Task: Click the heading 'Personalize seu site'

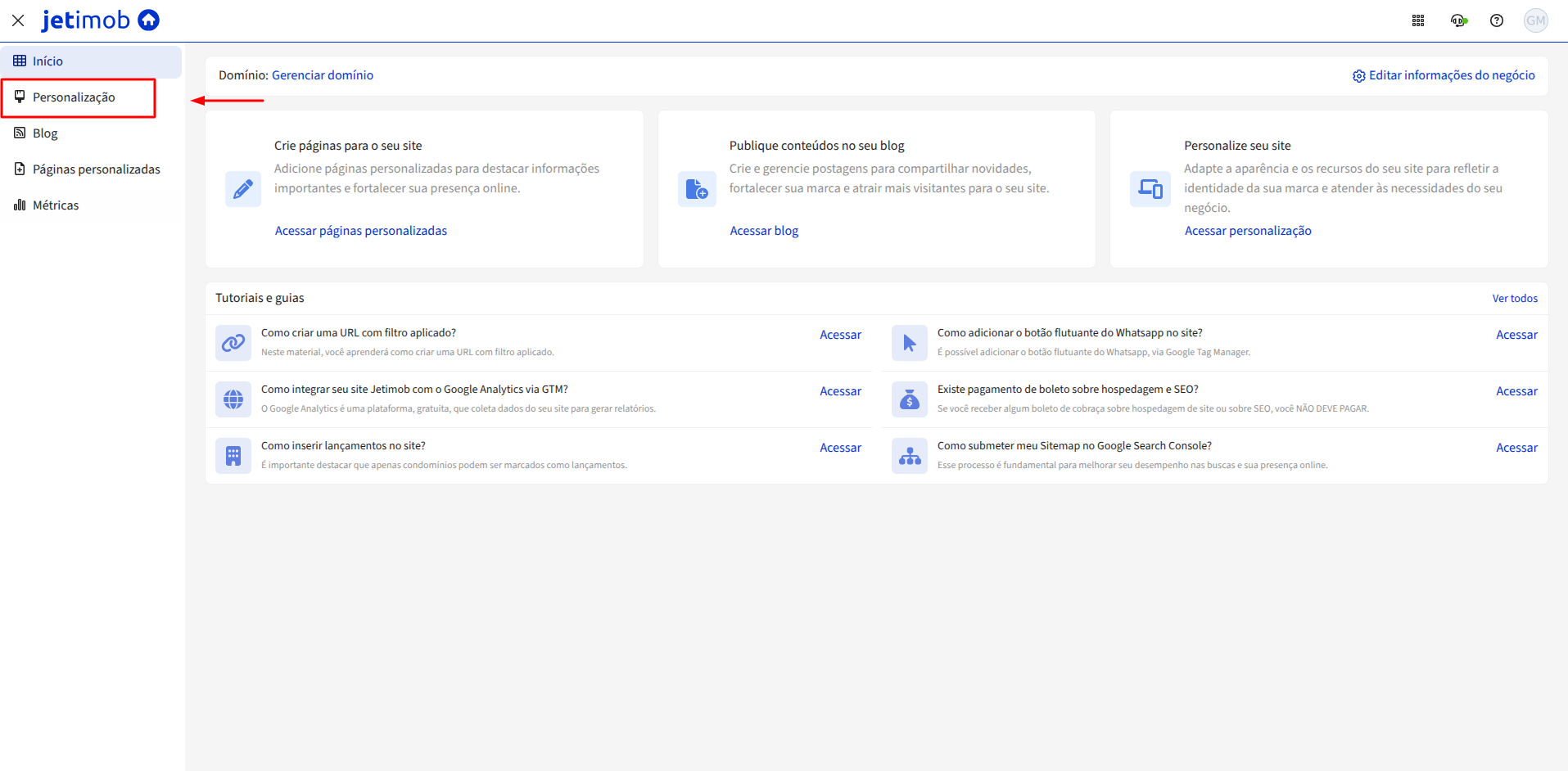Action: tap(1237, 146)
